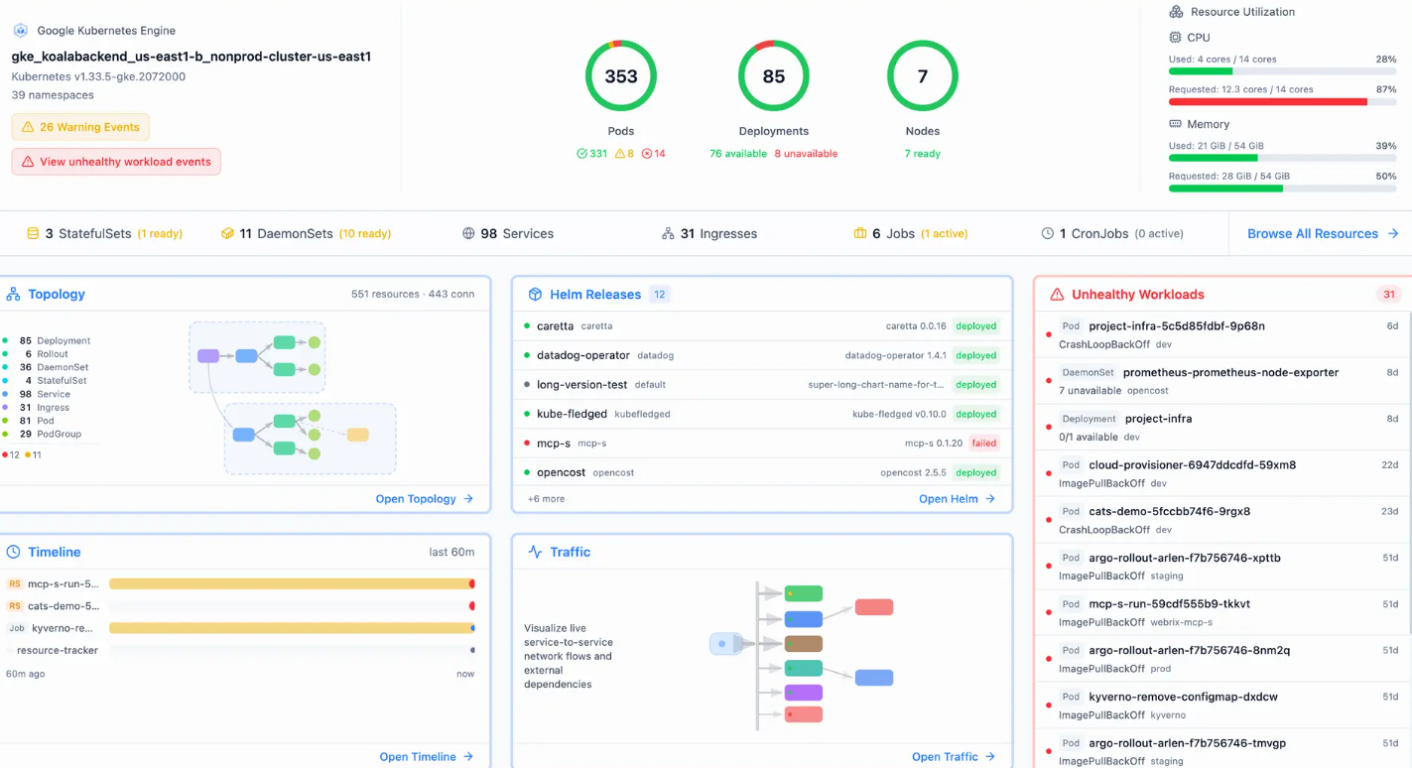The height and width of the screenshot is (768, 1412).
Task: Select the caretta Helm release row
Action: (x=762, y=326)
